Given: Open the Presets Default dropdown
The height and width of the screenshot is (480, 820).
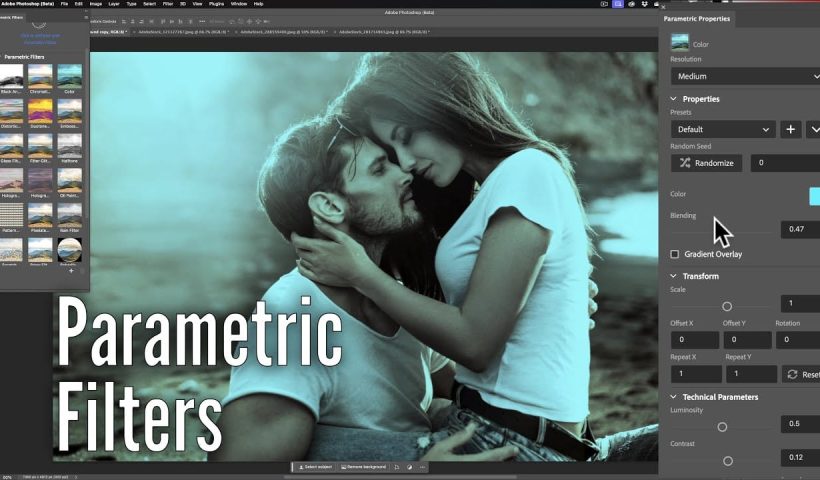Looking at the screenshot, I should click(x=723, y=129).
